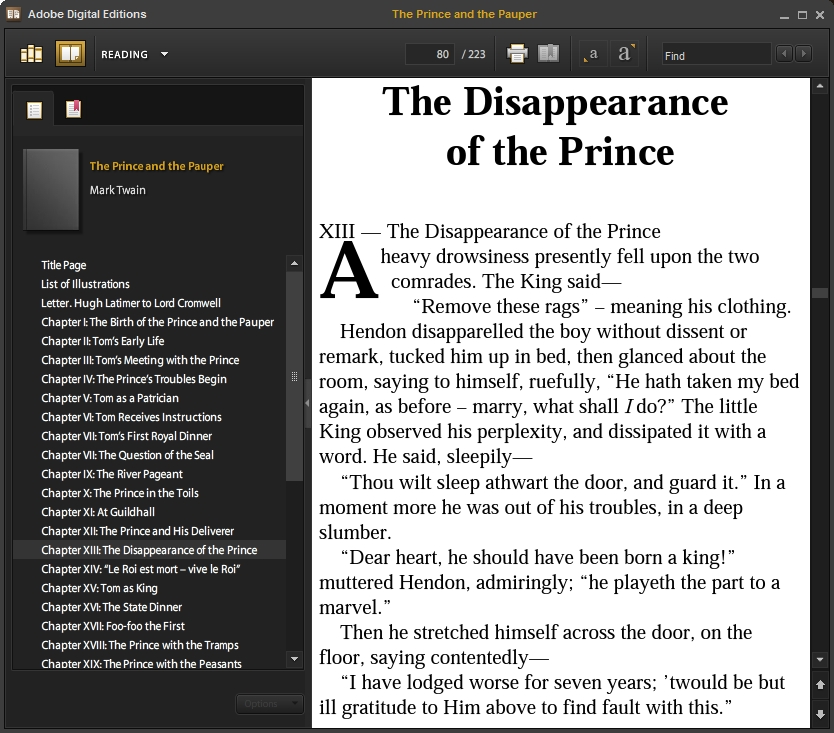This screenshot has width=834, height=733.
Task: Collapse the side panel with divider arrow
Action: (307, 403)
